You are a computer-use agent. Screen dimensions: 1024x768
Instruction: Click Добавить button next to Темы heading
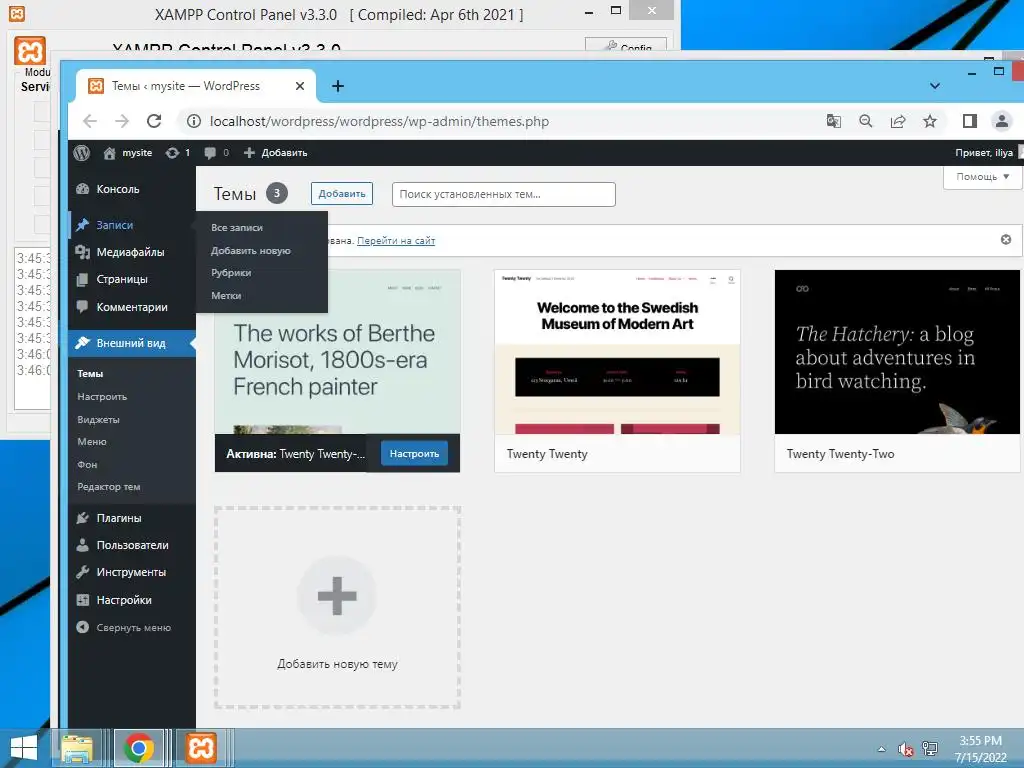click(342, 194)
